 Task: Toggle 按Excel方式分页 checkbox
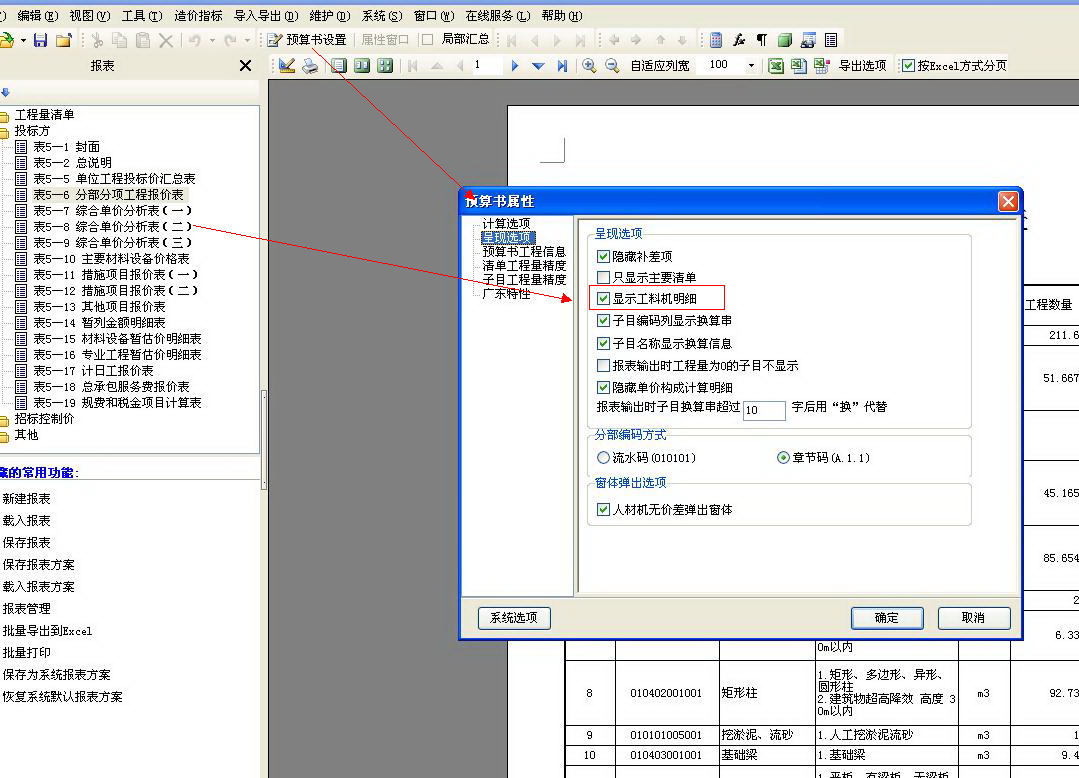pyautogui.click(x=908, y=66)
